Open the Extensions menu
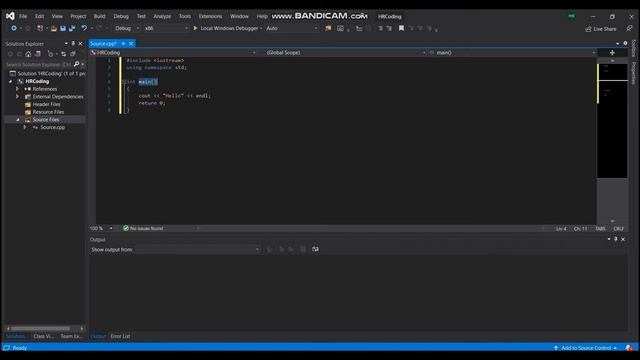 point(210,16)
